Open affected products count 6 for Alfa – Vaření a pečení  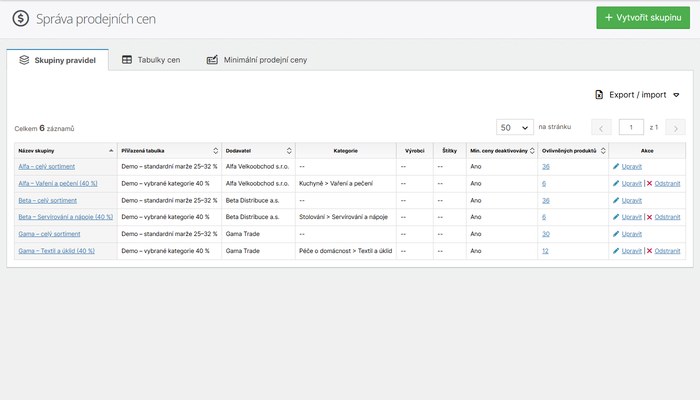point(544,183)
